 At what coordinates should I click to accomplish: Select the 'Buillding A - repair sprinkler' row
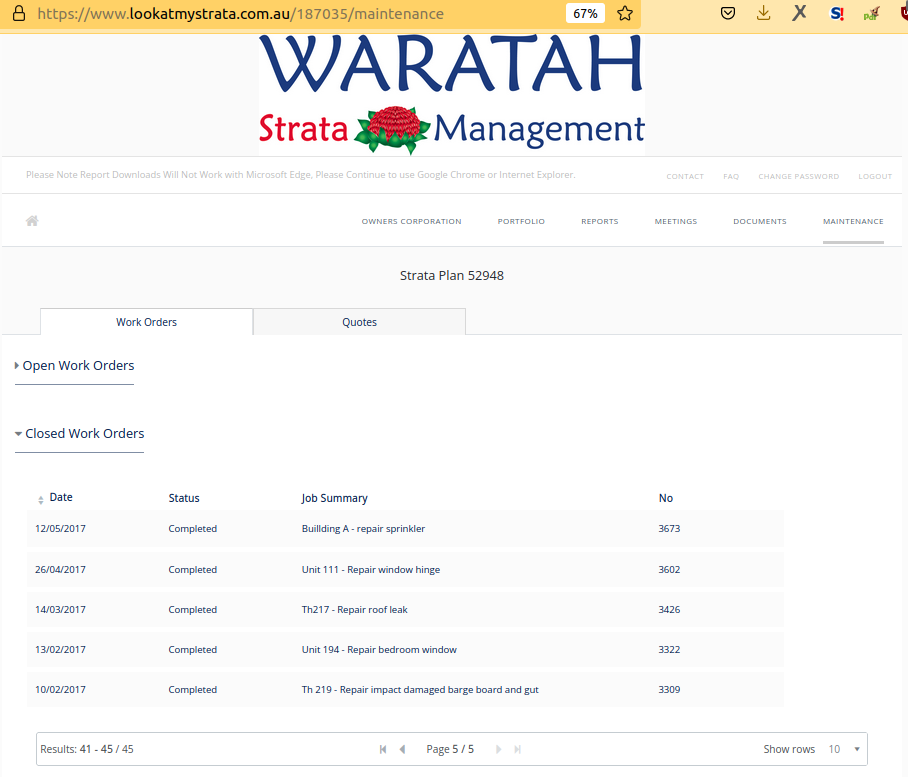(x=405, y=529)
